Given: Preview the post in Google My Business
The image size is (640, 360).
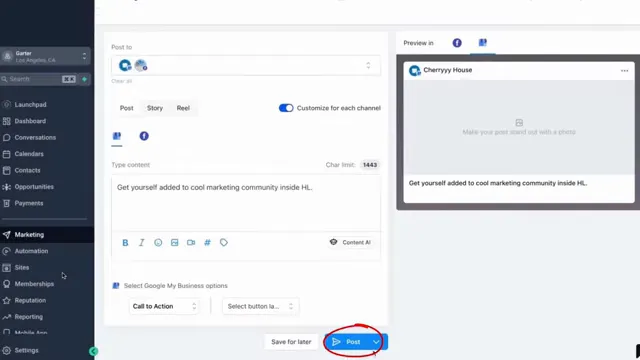Looking at the screenshot, I should [483, 42].
